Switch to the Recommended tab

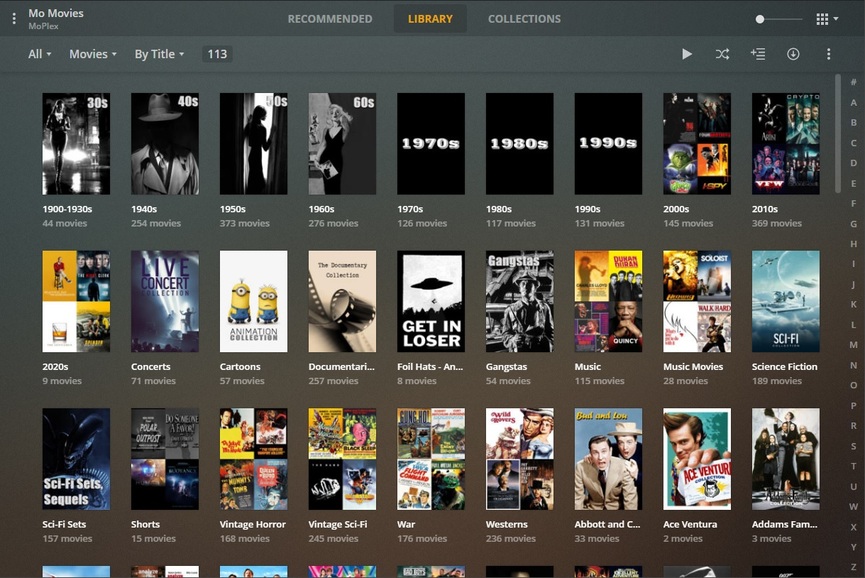tap(330, 19)
